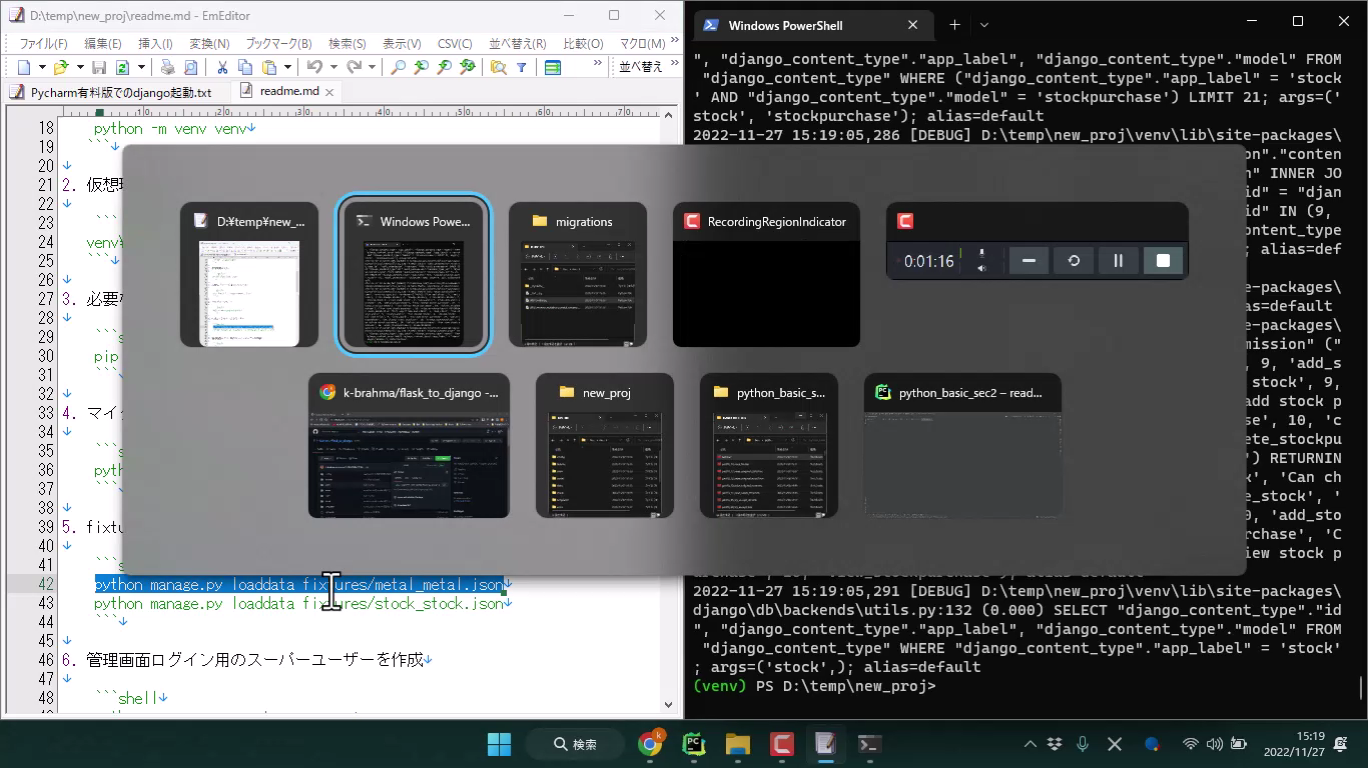Click the Copy icon in toolbar

click(x=245, y=67)
